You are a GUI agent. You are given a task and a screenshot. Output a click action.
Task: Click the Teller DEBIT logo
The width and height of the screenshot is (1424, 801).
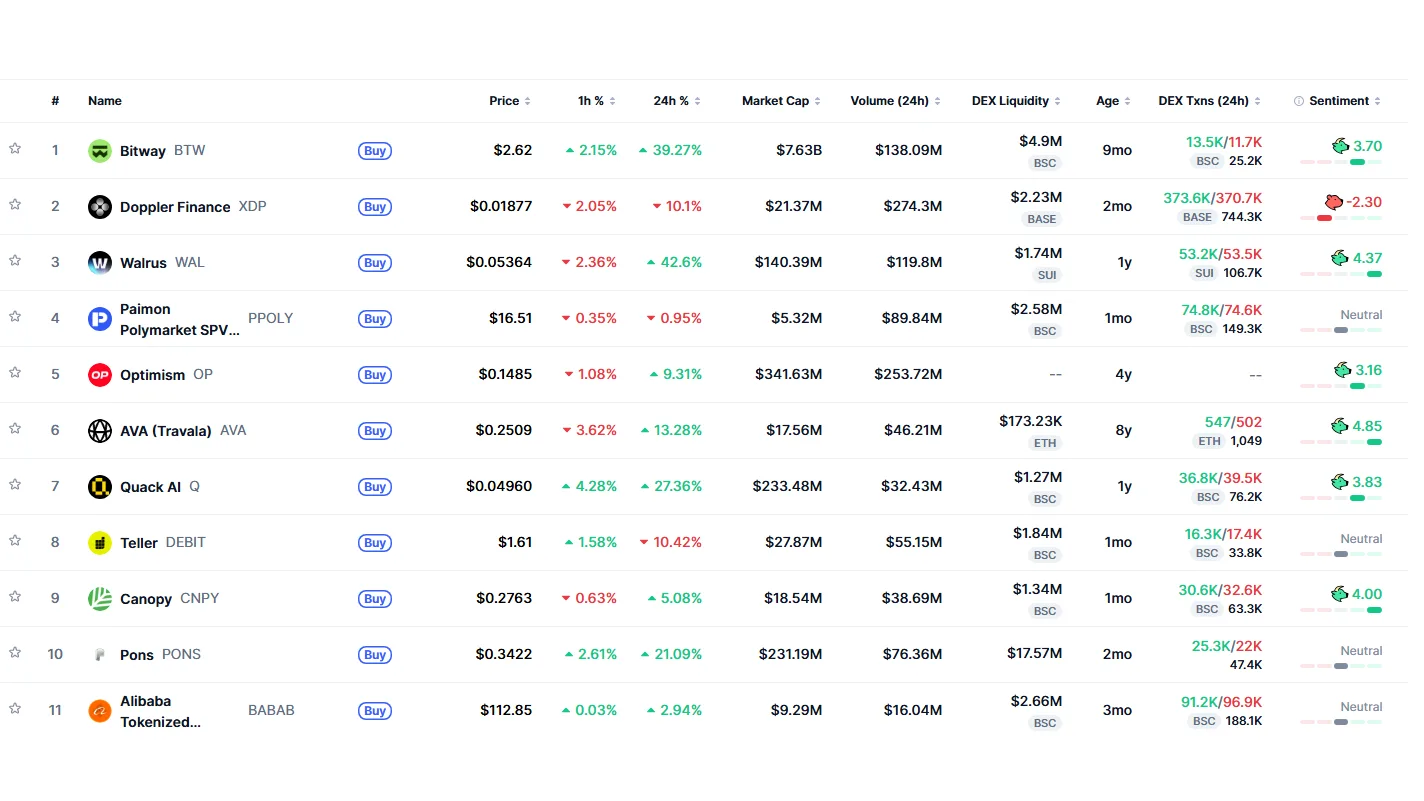pyautogui.click(x=100, y=543)
